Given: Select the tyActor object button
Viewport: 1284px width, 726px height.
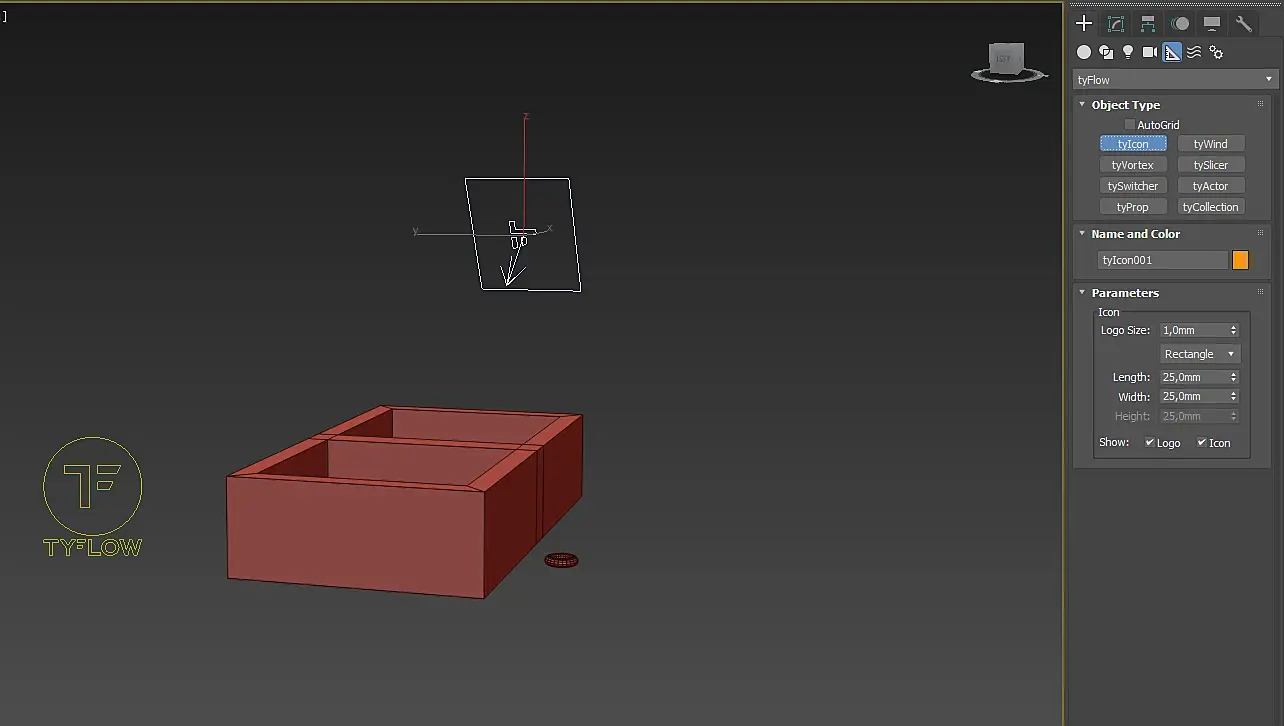Looking at the screenshot, I should (1210, 186).
